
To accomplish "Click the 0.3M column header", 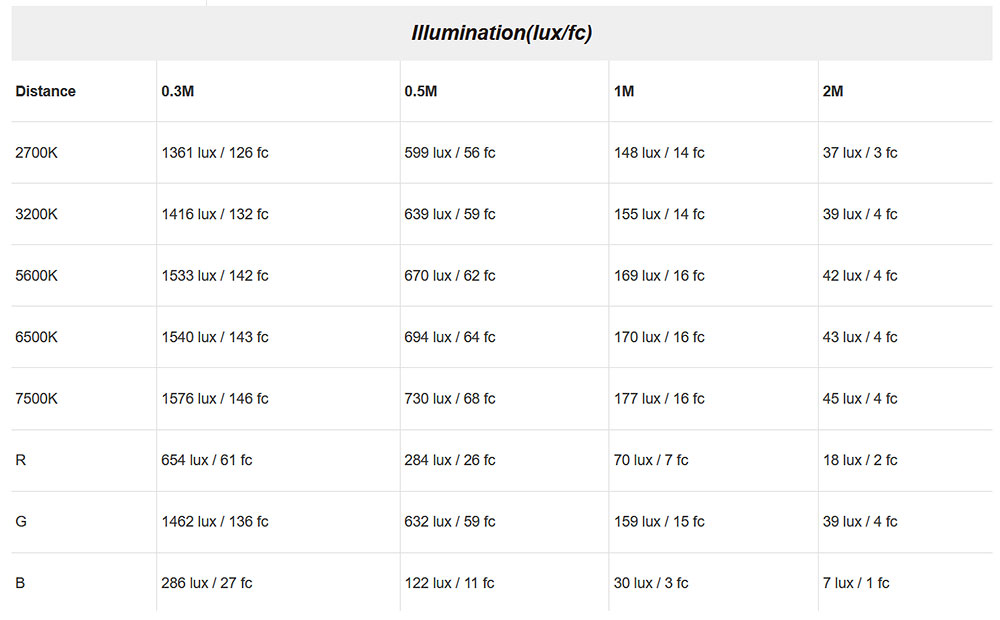I will [179, 91].
